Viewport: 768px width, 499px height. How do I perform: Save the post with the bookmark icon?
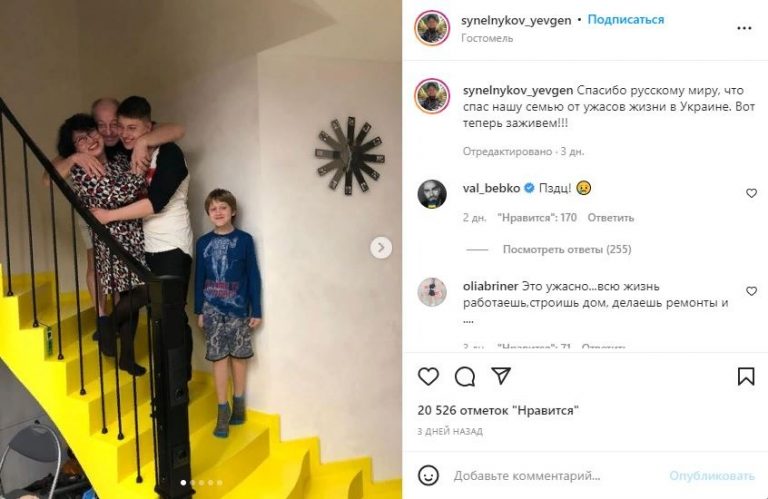[746, 376]
